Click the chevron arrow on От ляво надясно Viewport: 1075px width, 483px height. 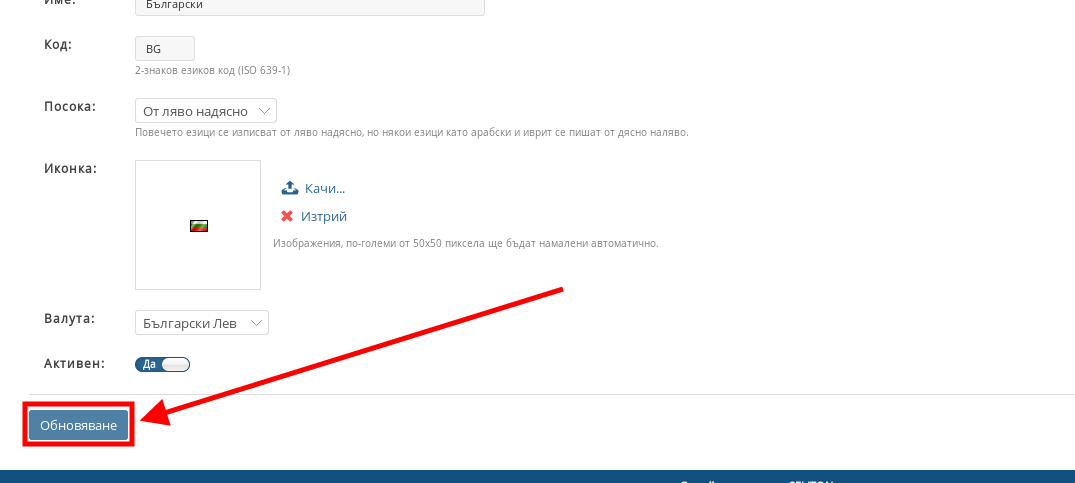point(265,111)
